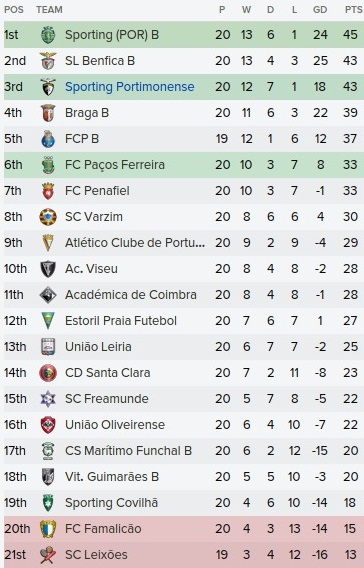Screen dimensions: 364x568
Task: Select Estoril Praia Futebol team name
Action: click(121, 321)
